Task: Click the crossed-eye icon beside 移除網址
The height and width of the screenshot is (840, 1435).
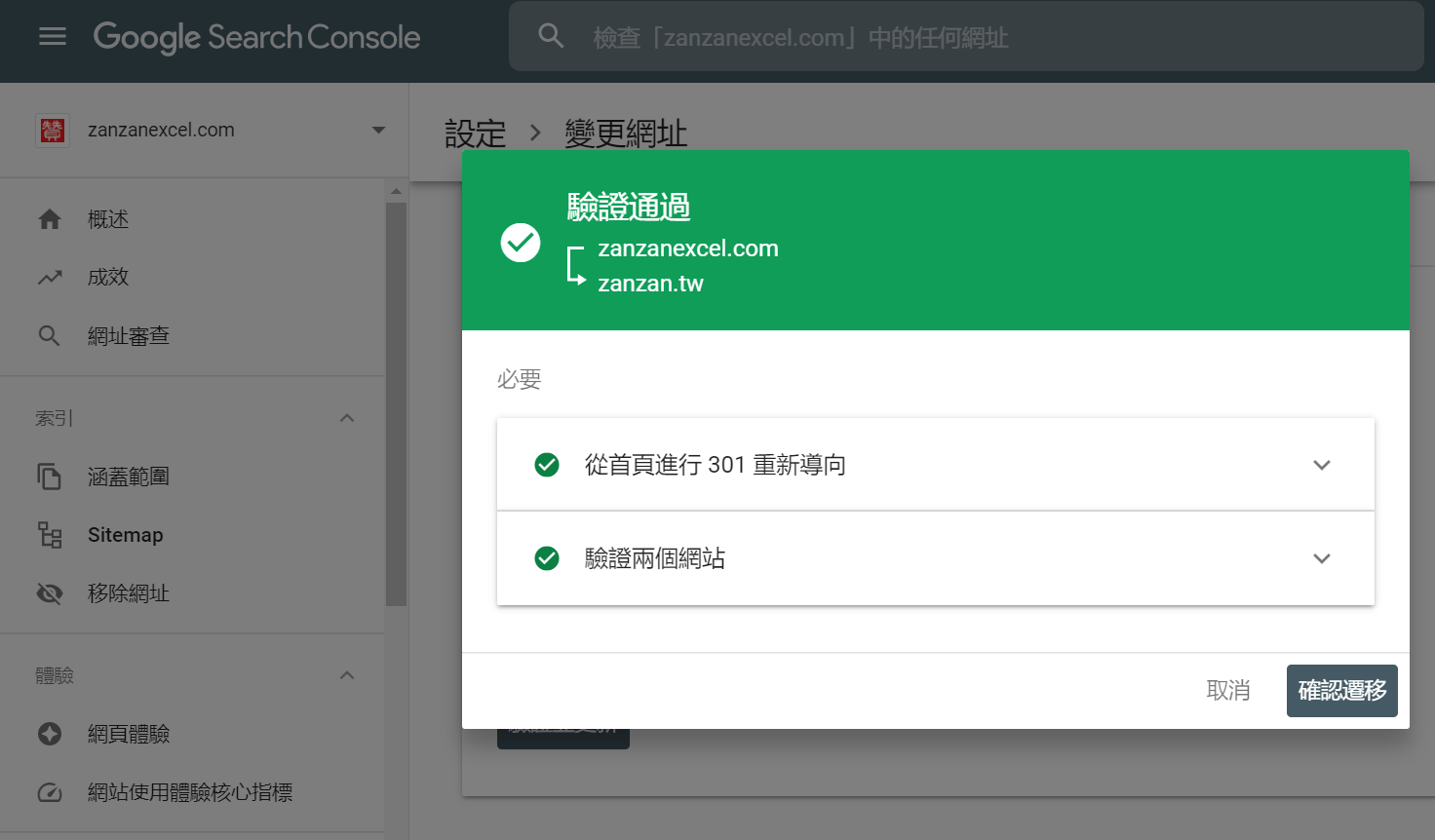Action: 50,593
